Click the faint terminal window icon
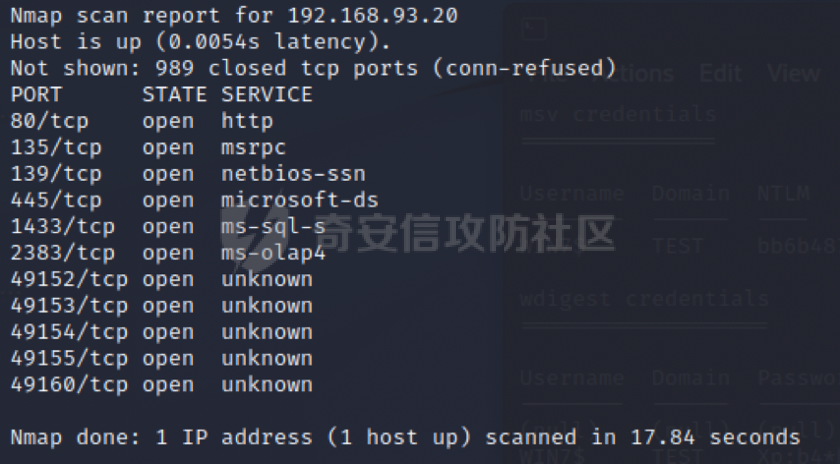The height and width of the screenshot is (464, 840). (535, 30)
